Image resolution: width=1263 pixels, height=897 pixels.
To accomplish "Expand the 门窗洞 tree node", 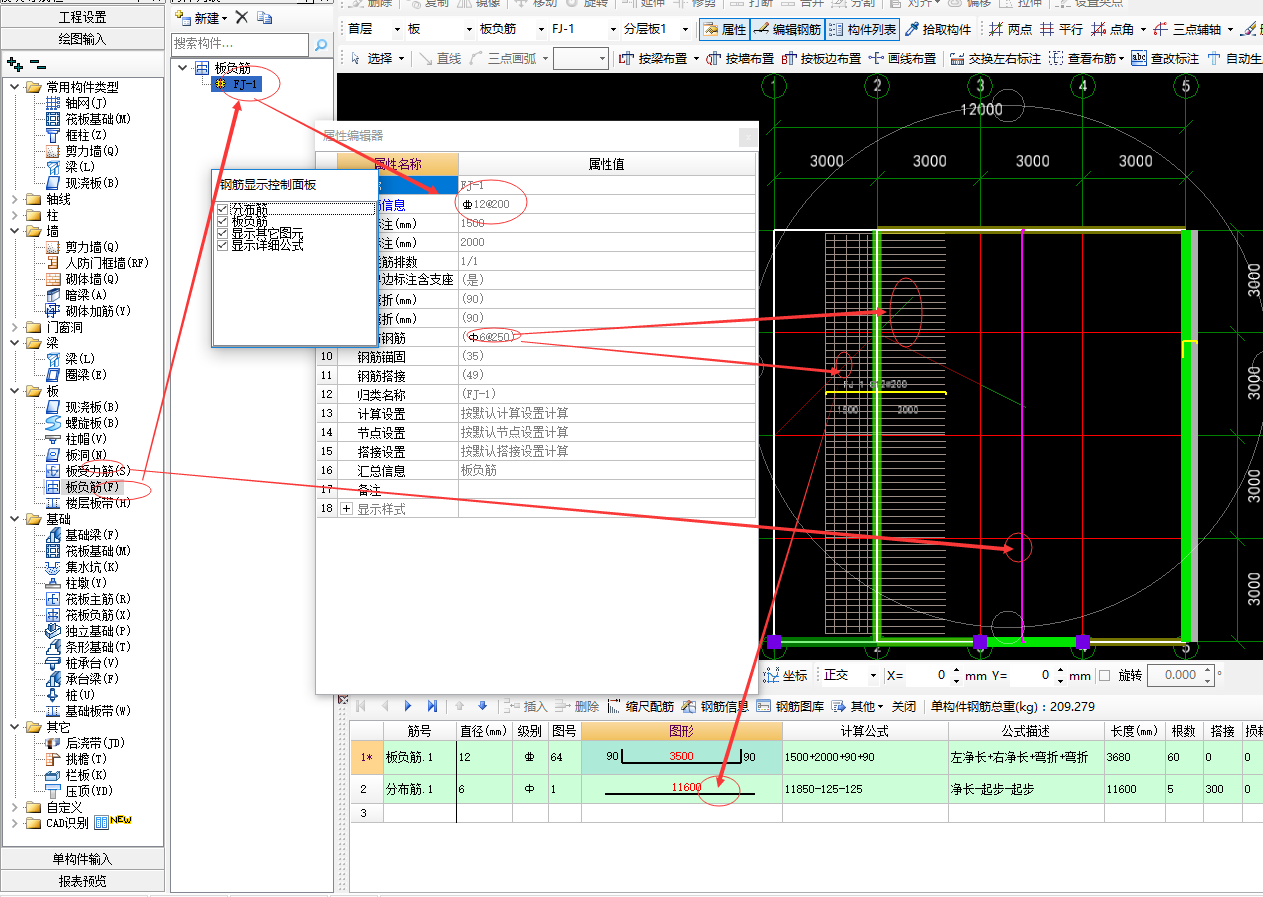I will pos(15,327).
